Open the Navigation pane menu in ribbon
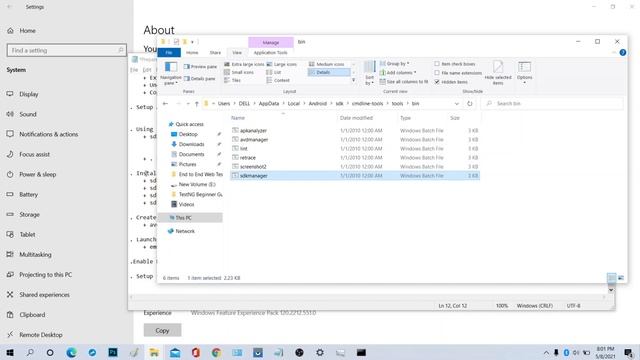The width and height of the screenshot is (640, 360). (x=171, y=73)
